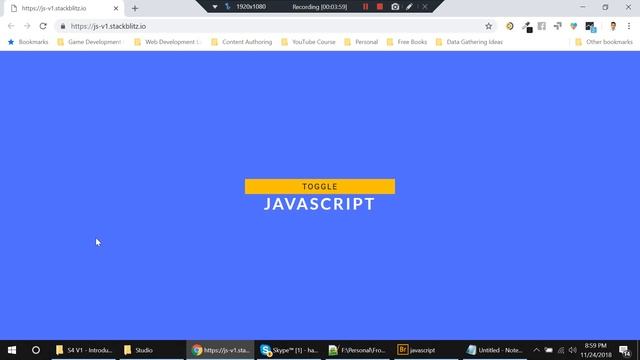The image size is (640, 360).
Task: Open the Chrome profile avatar
Action: pos(613,26)
